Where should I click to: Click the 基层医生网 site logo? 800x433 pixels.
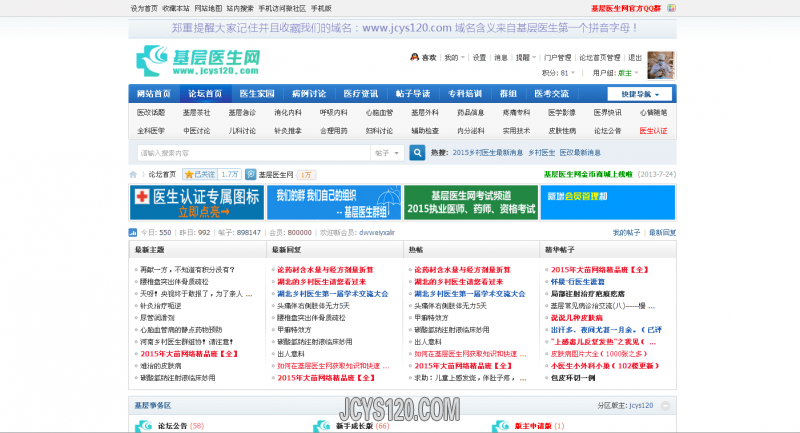197,63
